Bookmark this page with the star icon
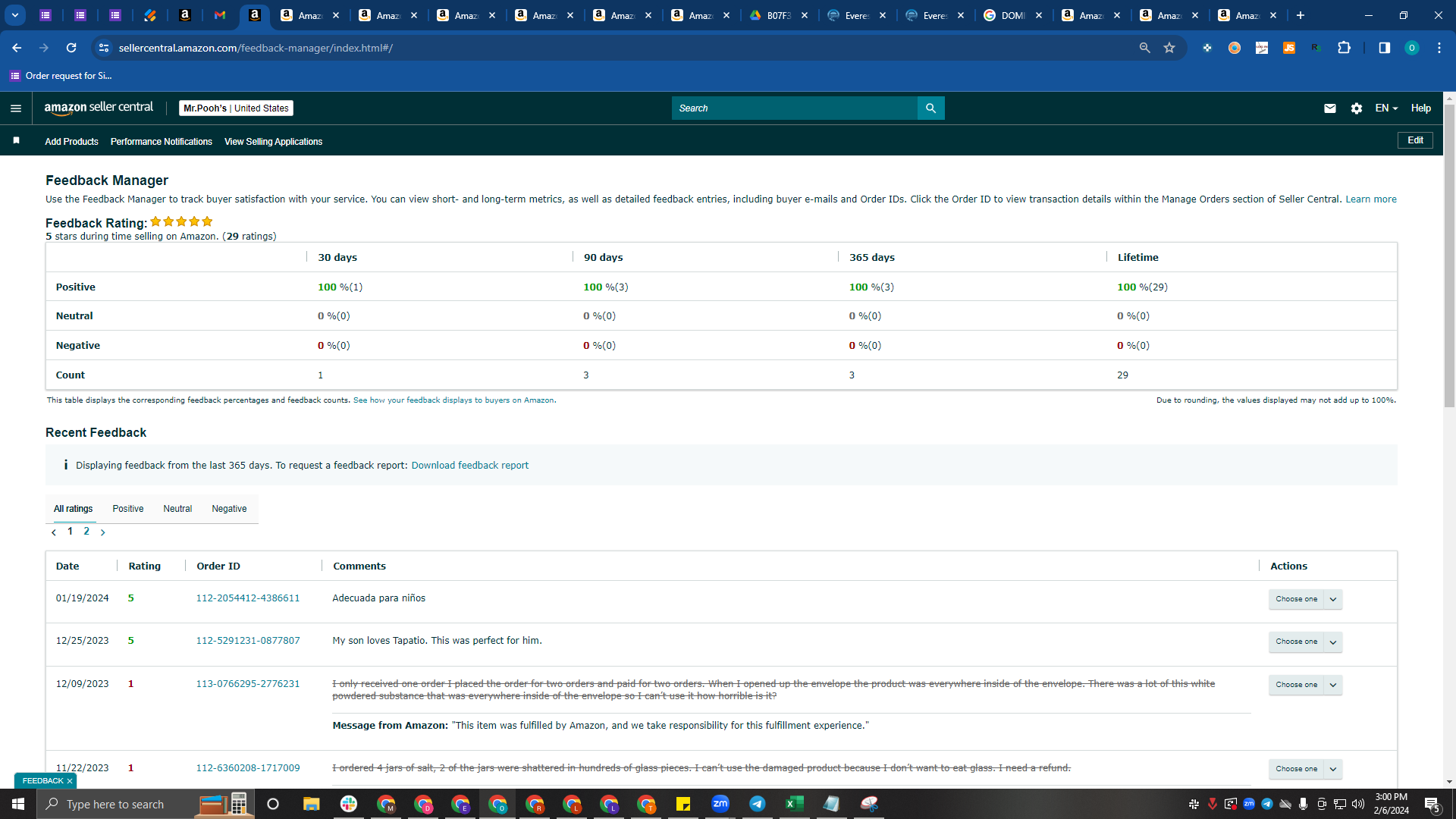Image resolution: width=1456 pixels, height=819 pixels. (x=1169, y=48)
